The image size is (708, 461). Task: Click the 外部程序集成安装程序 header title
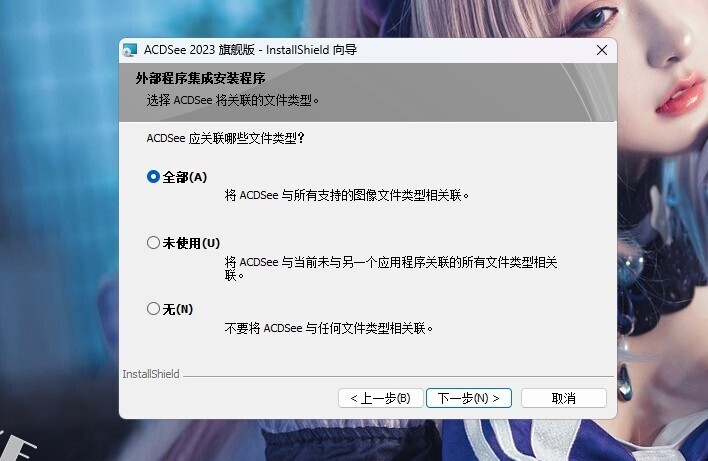pos(200,78)
